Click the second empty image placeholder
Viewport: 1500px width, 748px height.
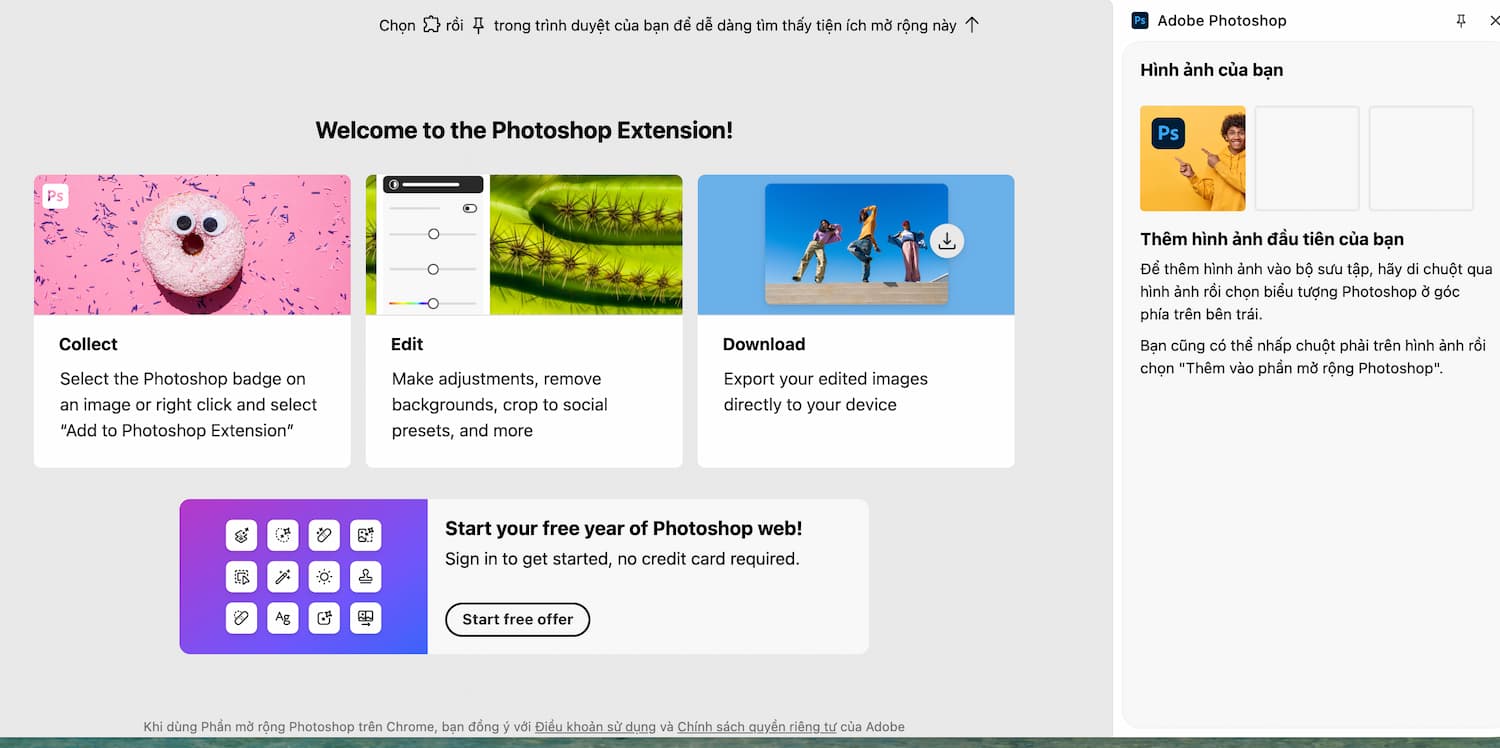[1306, 158]
